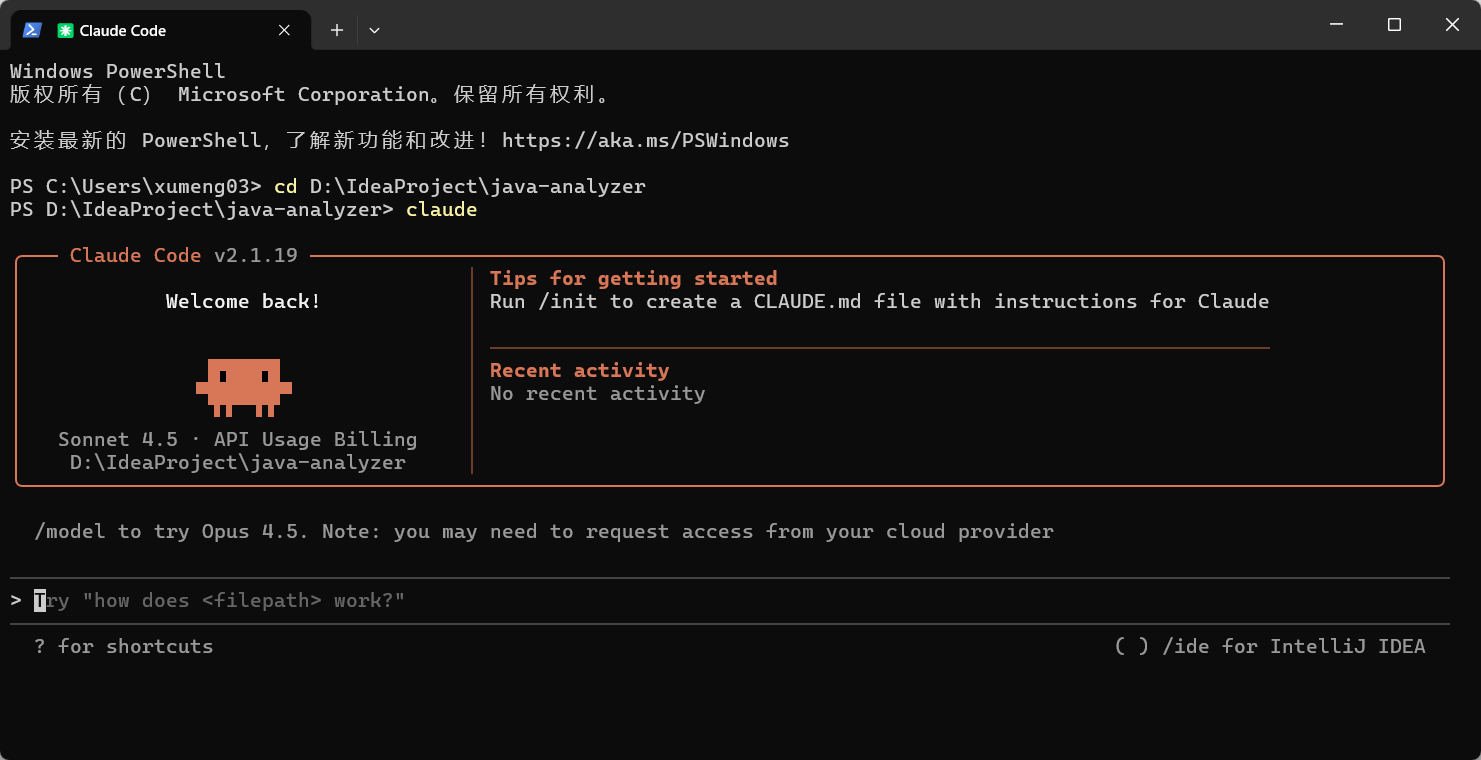The height and width of the screenshot is (760, 1481).
Task: Open the aka.ms/PSWindows link
Action: tap(645, 140)
